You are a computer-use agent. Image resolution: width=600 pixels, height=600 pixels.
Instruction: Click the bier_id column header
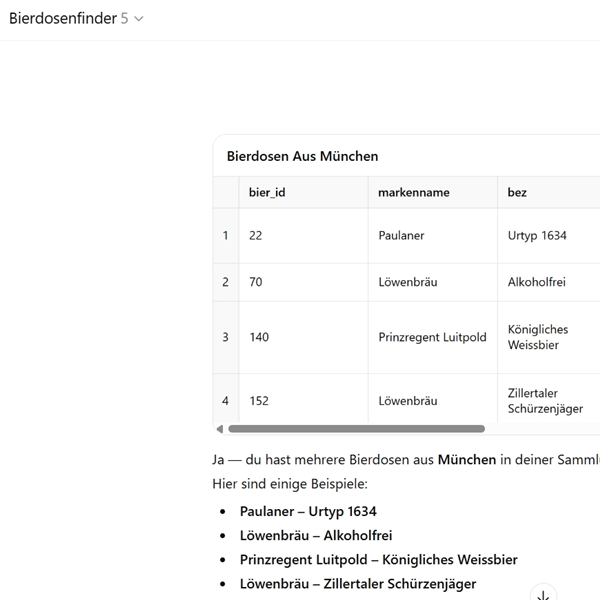pos(267,192)
